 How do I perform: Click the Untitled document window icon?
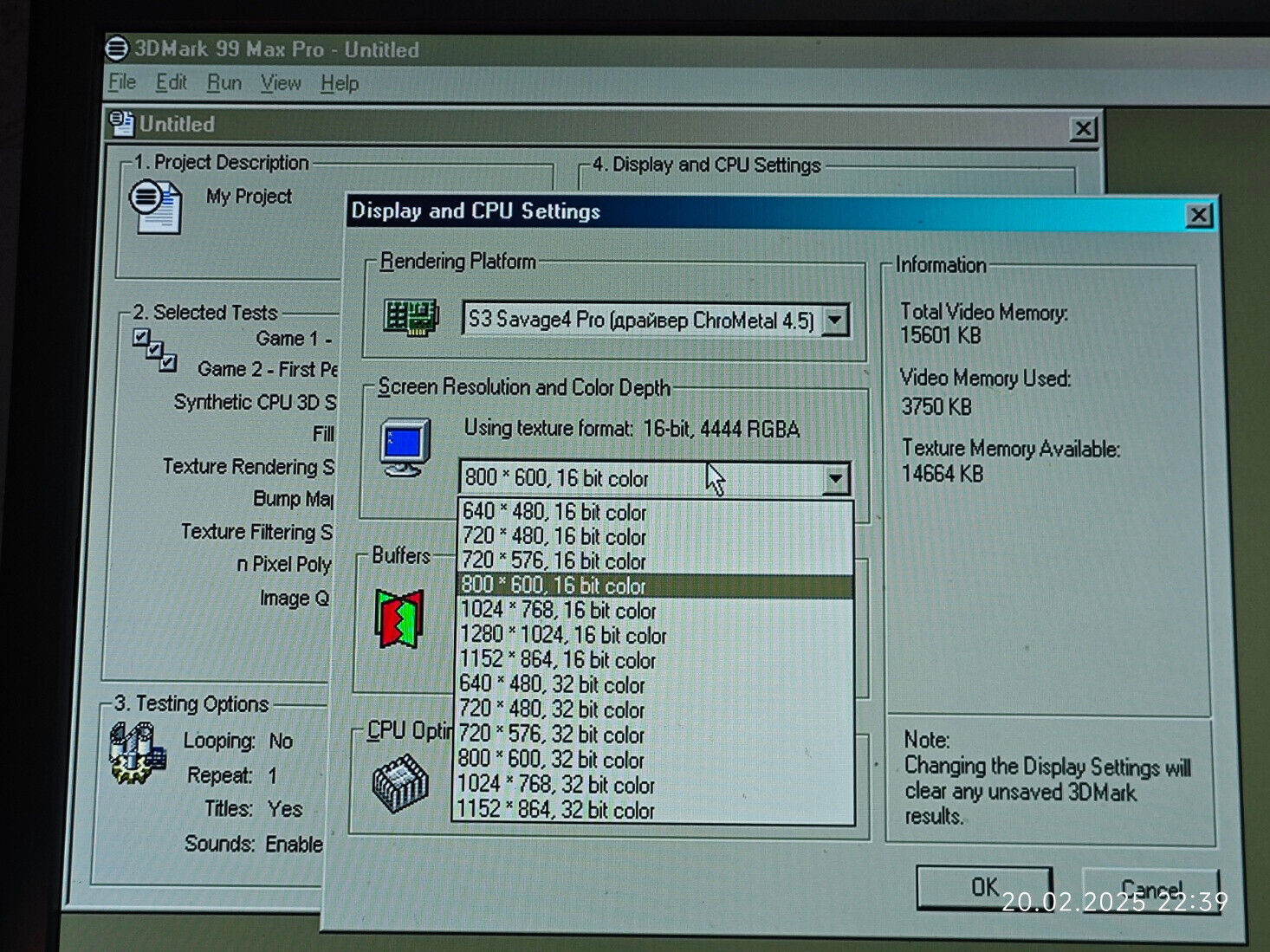pos(122,124)
